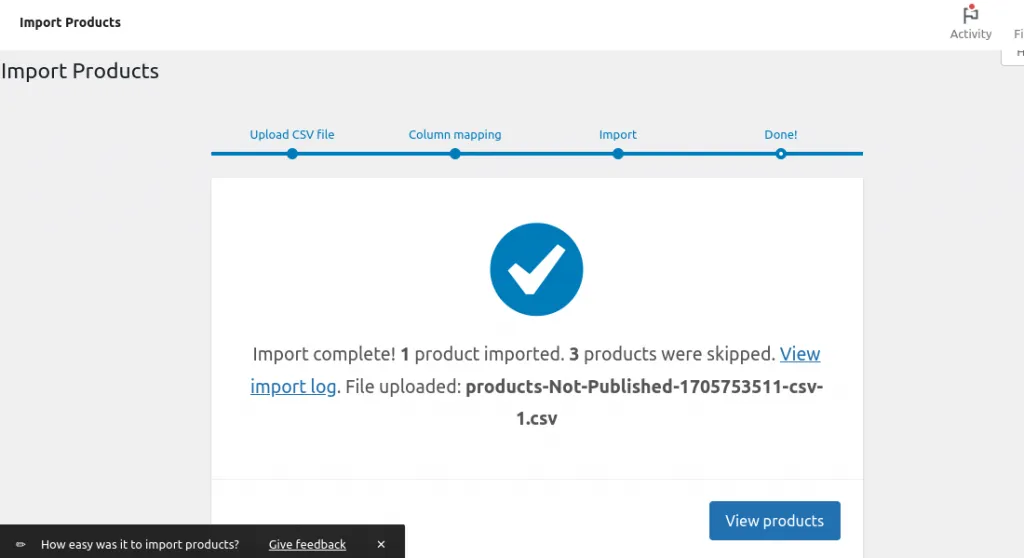The image size is (1024, 558).
Task: Click the Done! step progress dot
Action: [781, 154]
